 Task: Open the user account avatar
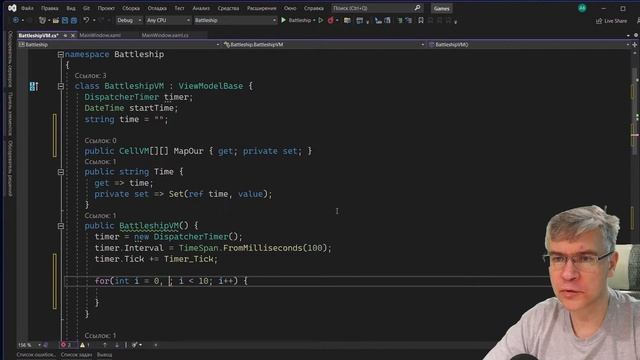582,8
